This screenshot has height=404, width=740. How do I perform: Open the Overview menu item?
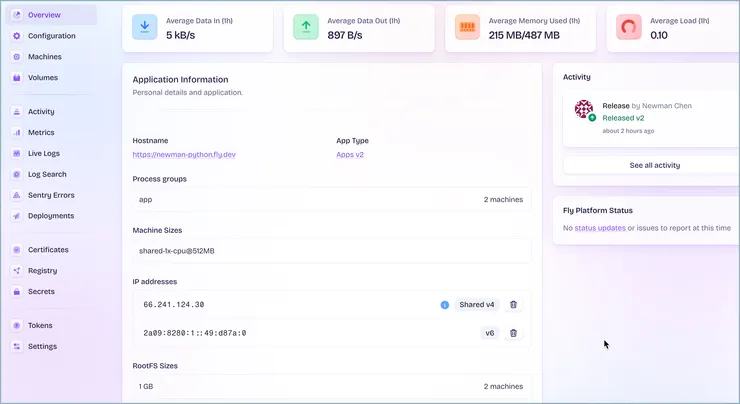click(x=51, y=15)
